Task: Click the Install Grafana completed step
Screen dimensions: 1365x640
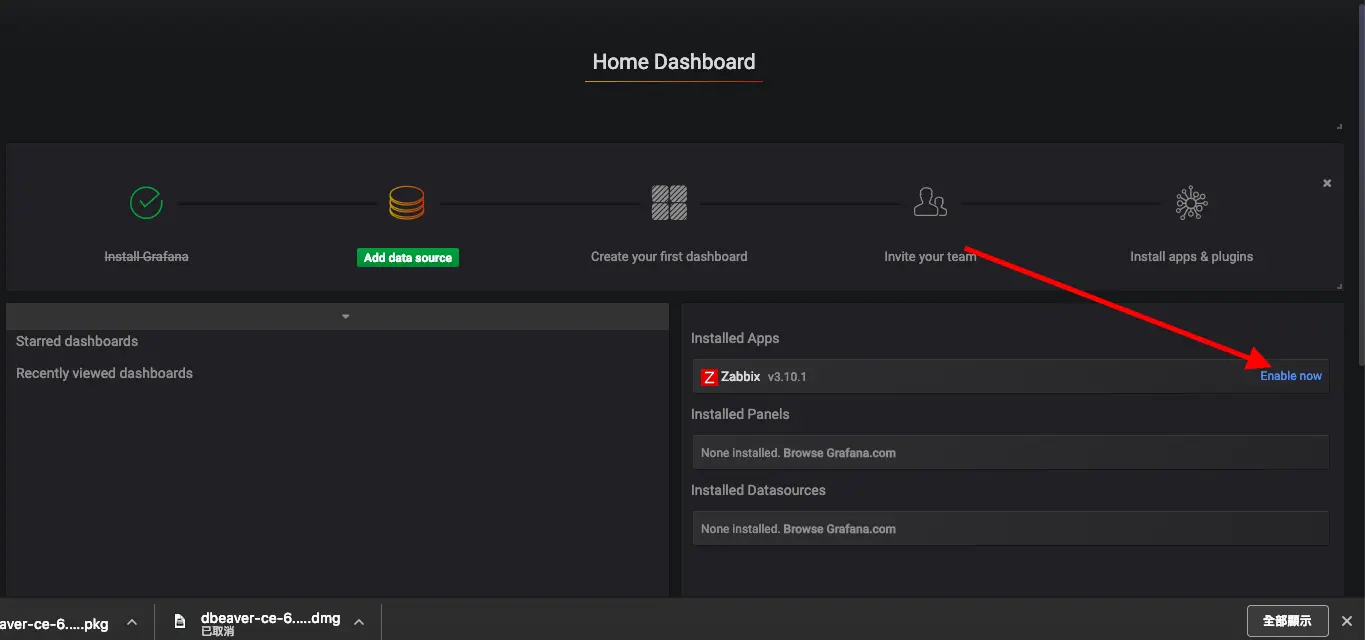Action: pos(146,257)
